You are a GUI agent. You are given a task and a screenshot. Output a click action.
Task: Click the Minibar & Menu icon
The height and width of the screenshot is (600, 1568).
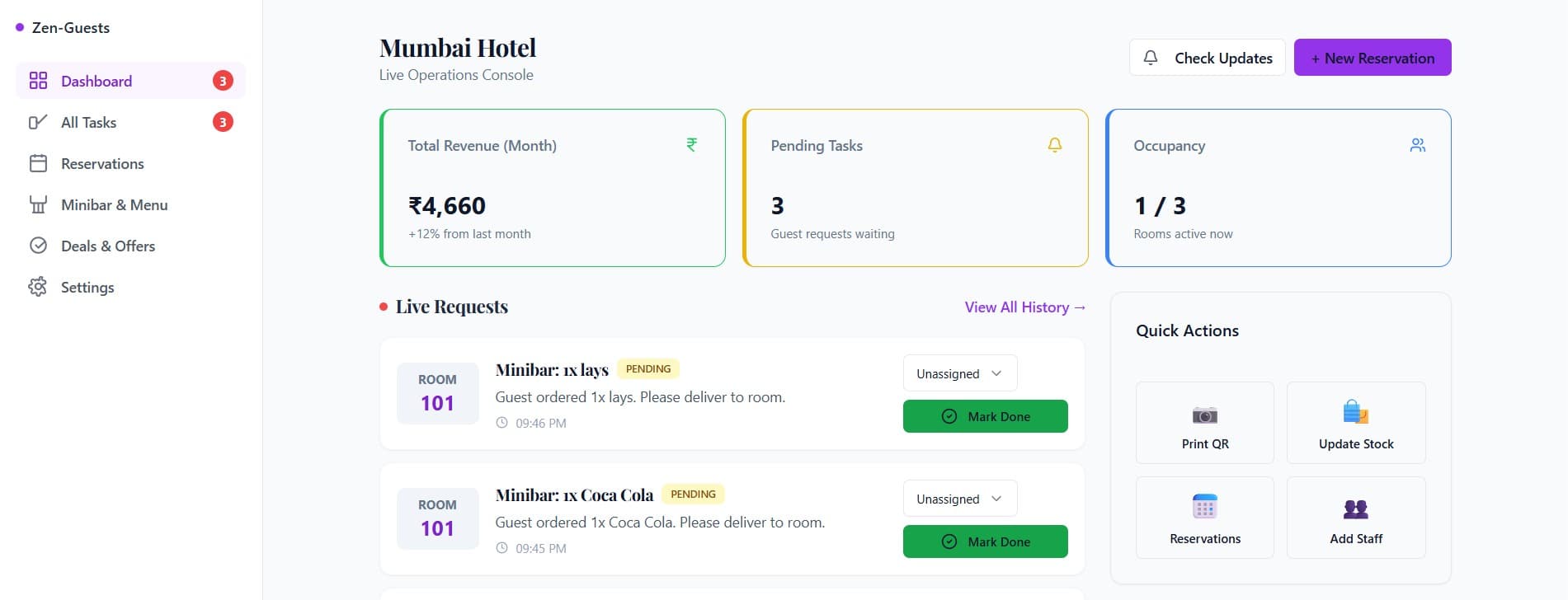point(38,204)
